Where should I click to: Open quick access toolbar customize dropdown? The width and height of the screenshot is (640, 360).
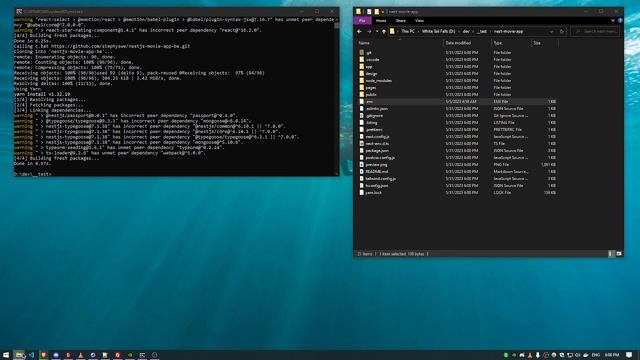[x=382, y=11]
